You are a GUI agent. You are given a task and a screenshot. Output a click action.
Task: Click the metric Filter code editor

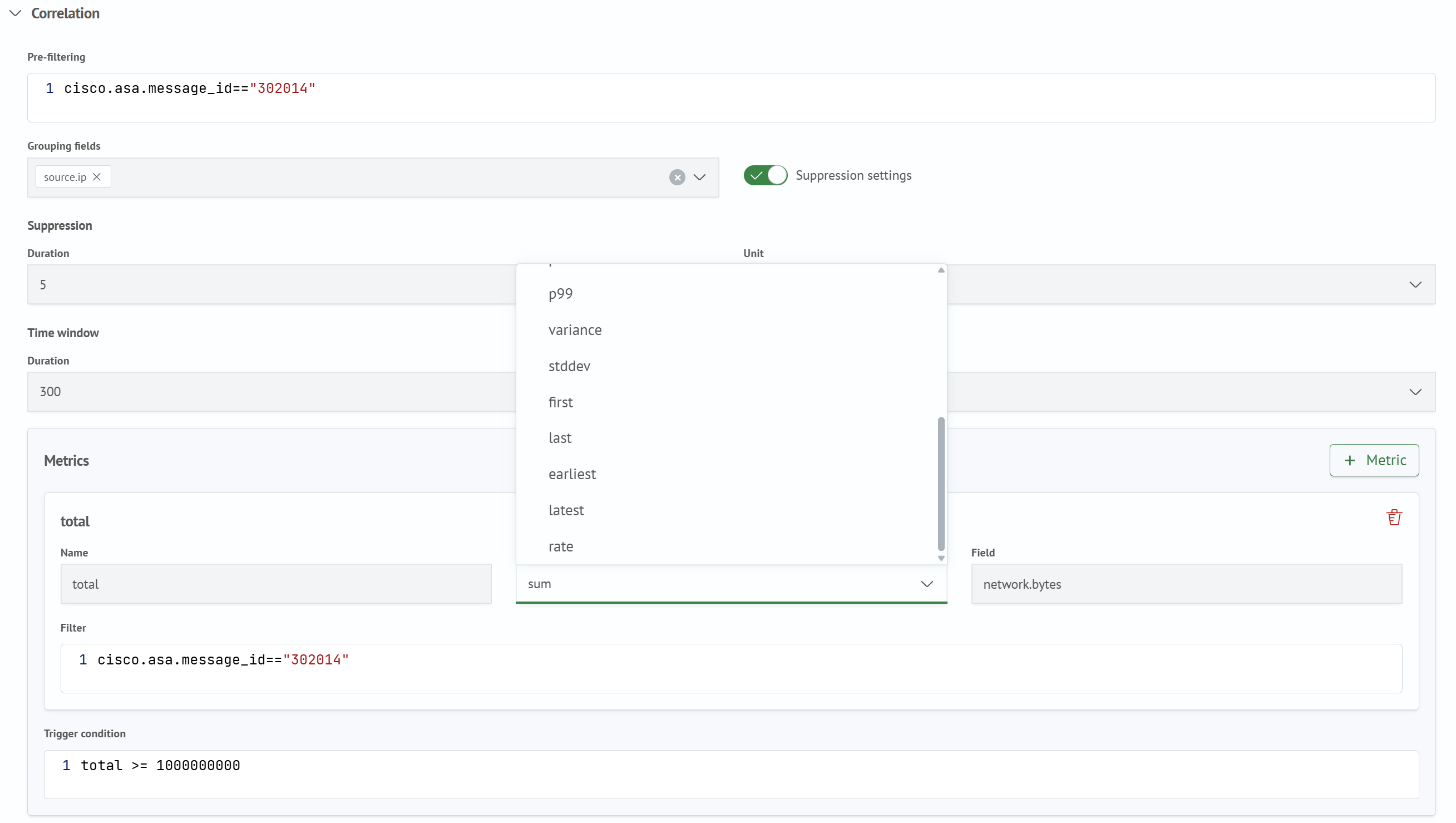(732, 668)
